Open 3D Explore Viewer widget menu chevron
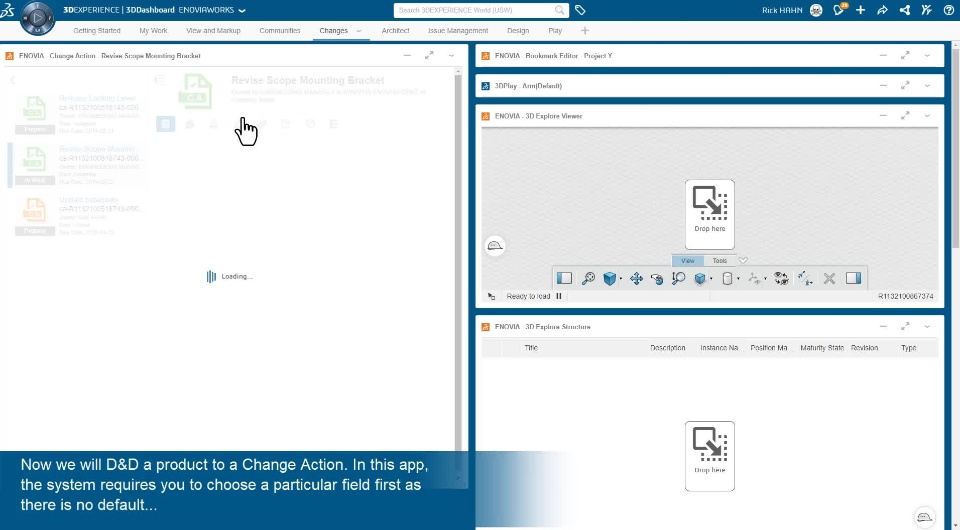This screenshot has height=530, width=960. click(x=927, y=116)
